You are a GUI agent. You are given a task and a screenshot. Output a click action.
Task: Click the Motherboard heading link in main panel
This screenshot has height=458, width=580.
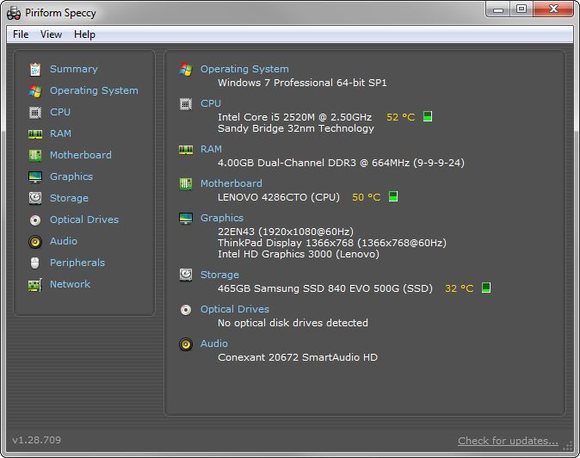coord(231,183)
